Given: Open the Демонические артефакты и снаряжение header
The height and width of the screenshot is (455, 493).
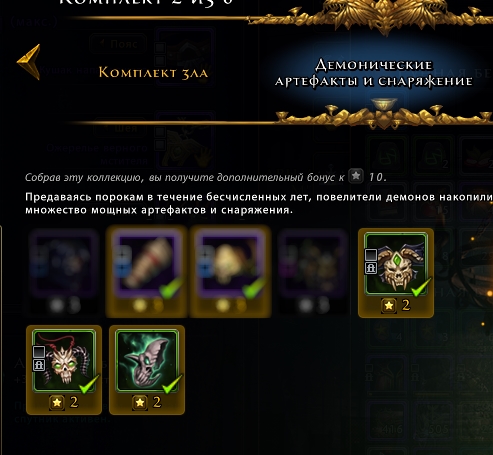Looking at the screenshot, I should 374,73.
